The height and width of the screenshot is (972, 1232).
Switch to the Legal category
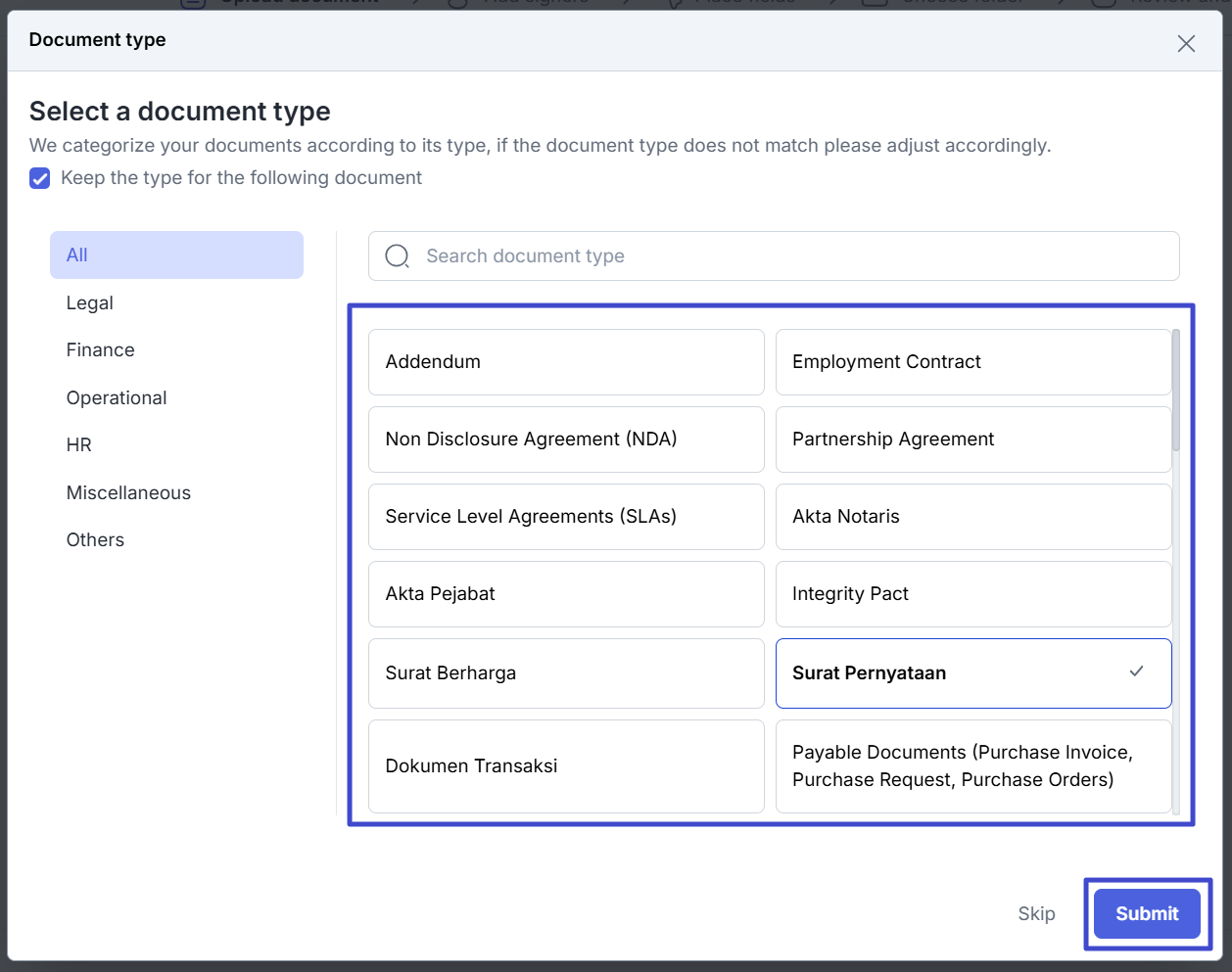(90, 303)
